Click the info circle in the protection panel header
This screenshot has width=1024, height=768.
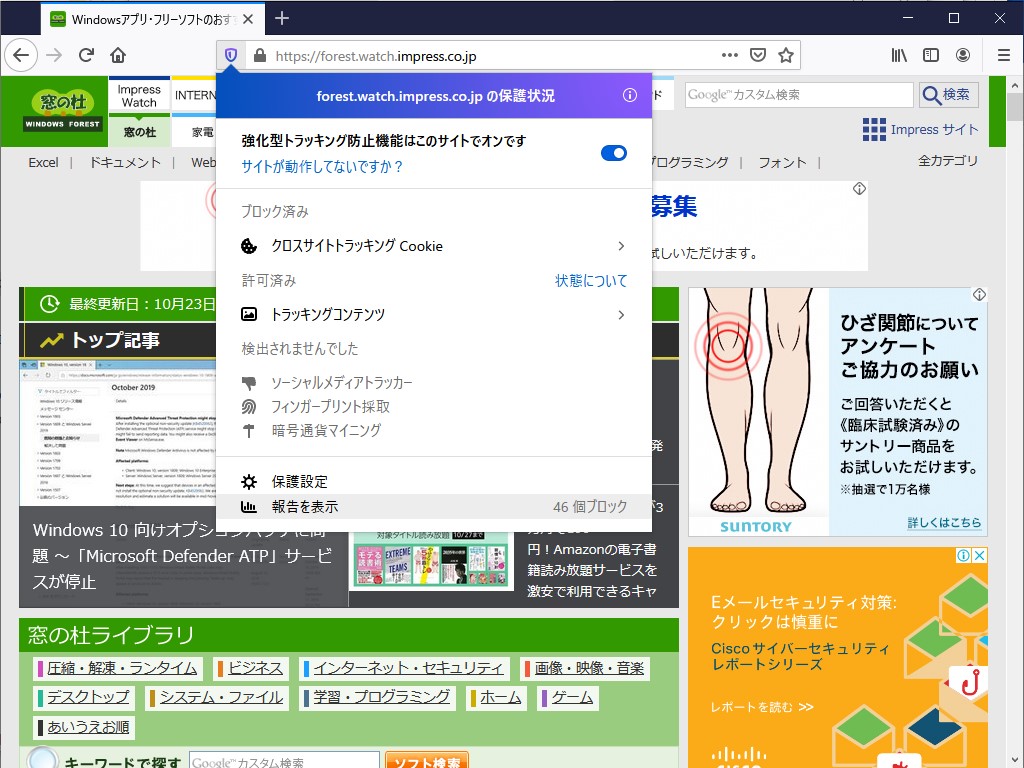pos(629,95)
